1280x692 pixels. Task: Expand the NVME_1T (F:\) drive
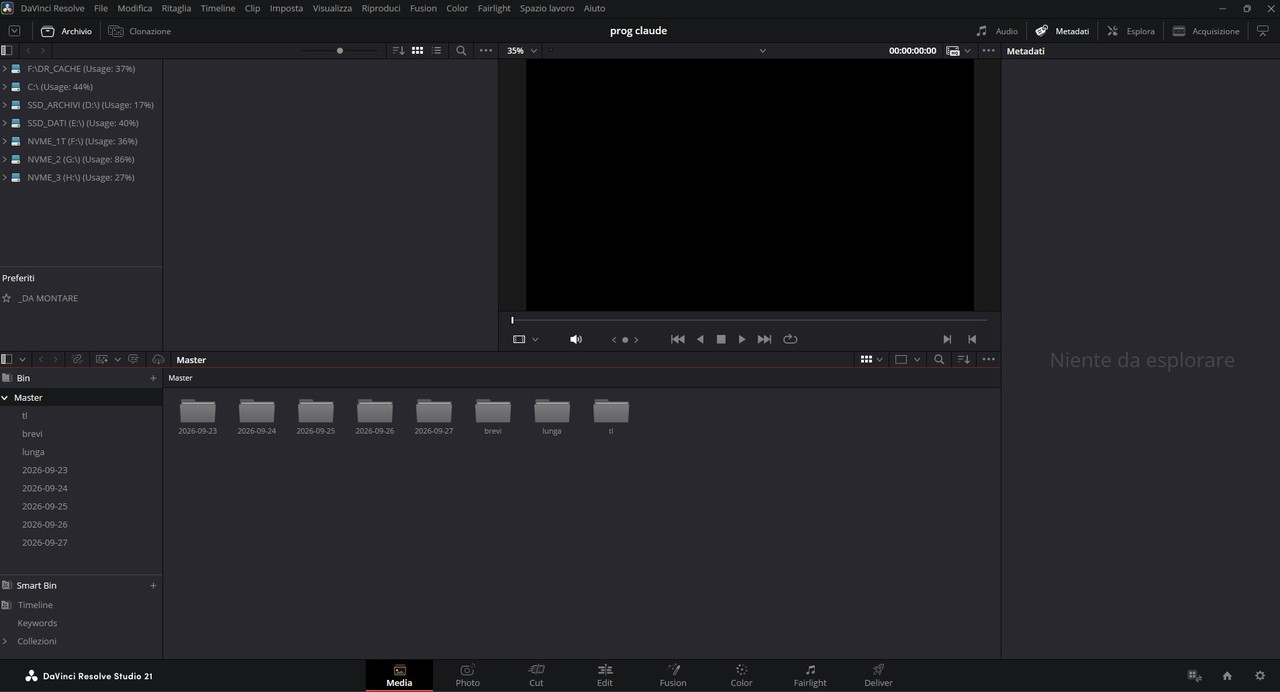5,141
